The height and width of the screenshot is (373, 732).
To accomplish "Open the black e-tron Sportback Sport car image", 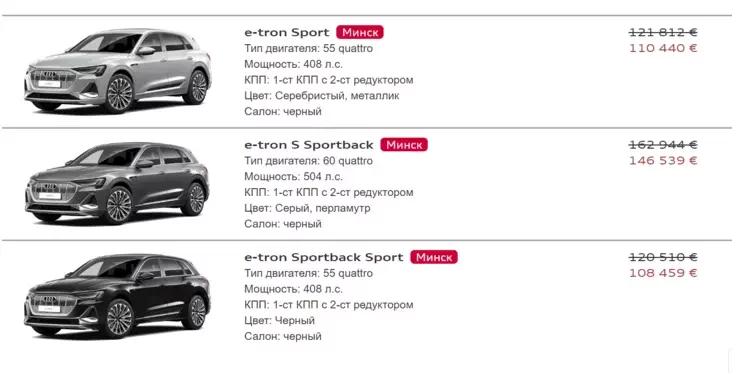I will 117,296.
